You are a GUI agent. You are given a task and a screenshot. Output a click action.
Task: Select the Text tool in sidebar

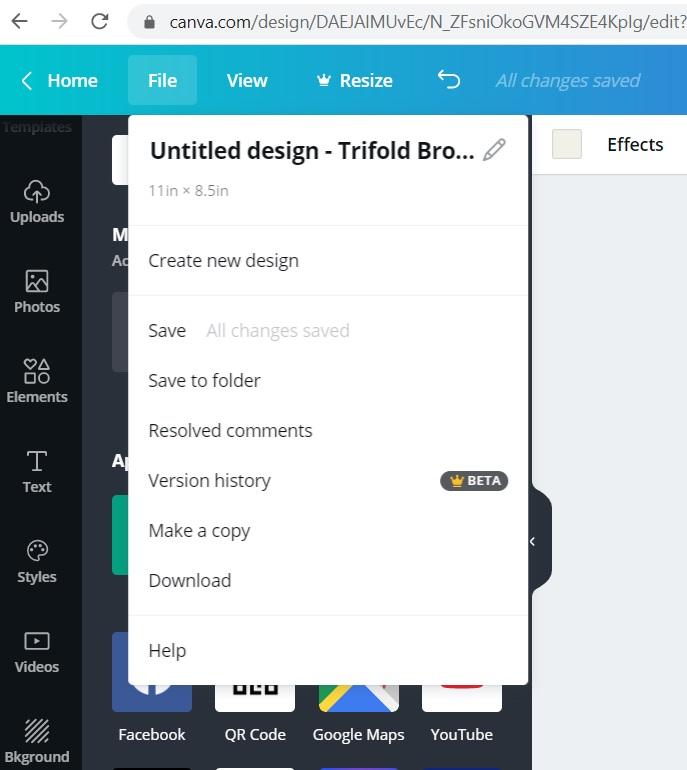click(37, 471)
